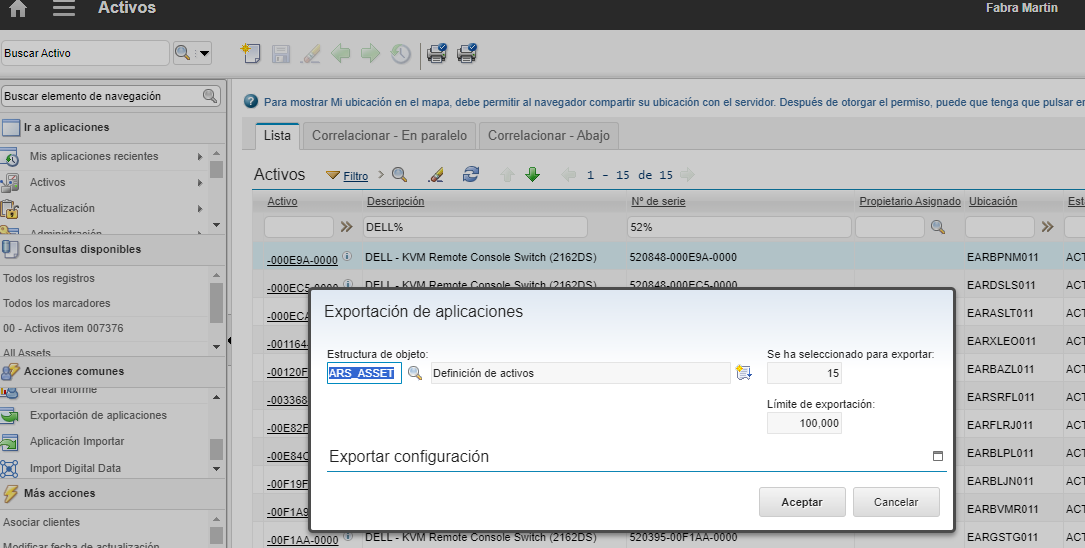Sort by the Ubicación column header

pyautogui.click(x=993, y=201)
